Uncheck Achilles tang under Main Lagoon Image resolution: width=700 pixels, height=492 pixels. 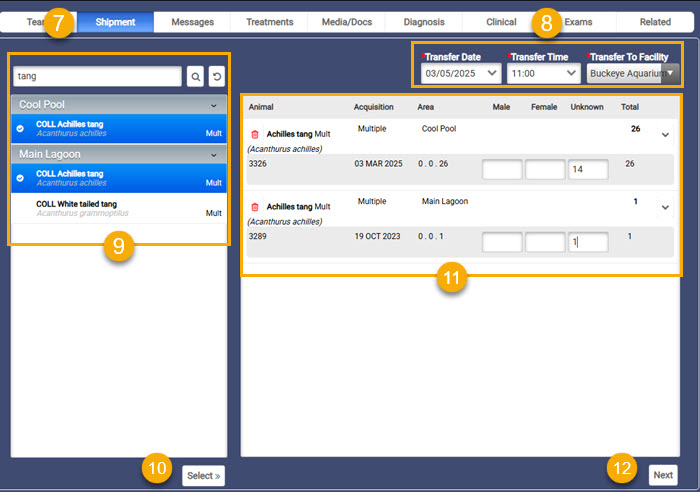click(20, 178)
